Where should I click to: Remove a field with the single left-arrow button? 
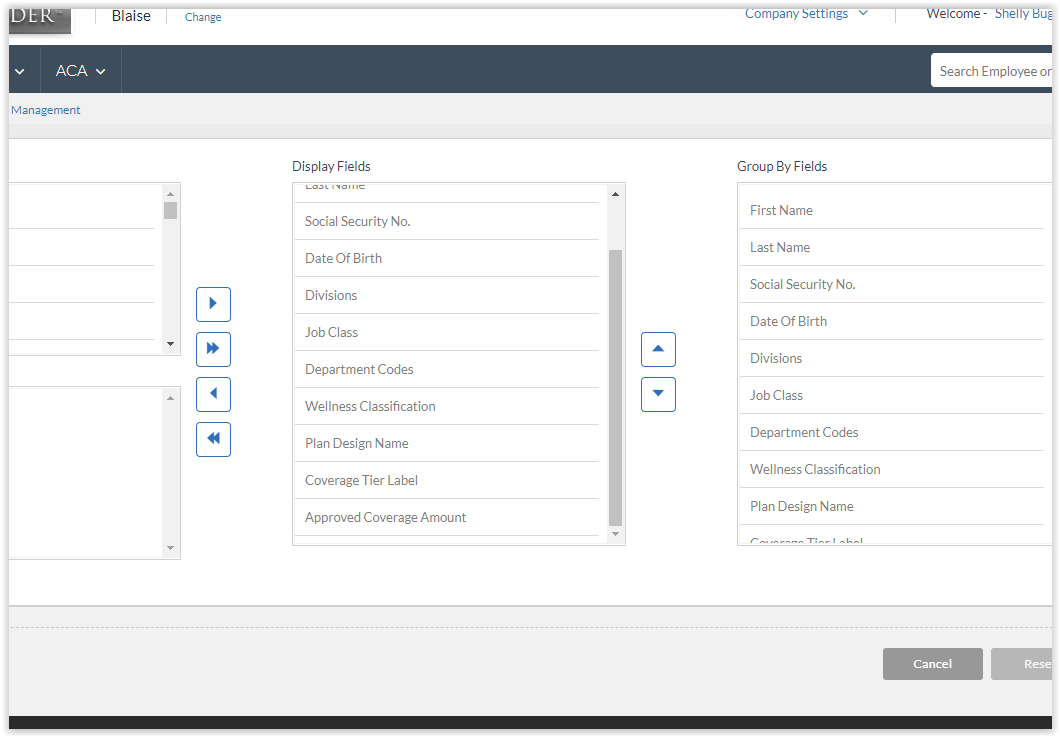pyautogui.click(x=213, y=394)
